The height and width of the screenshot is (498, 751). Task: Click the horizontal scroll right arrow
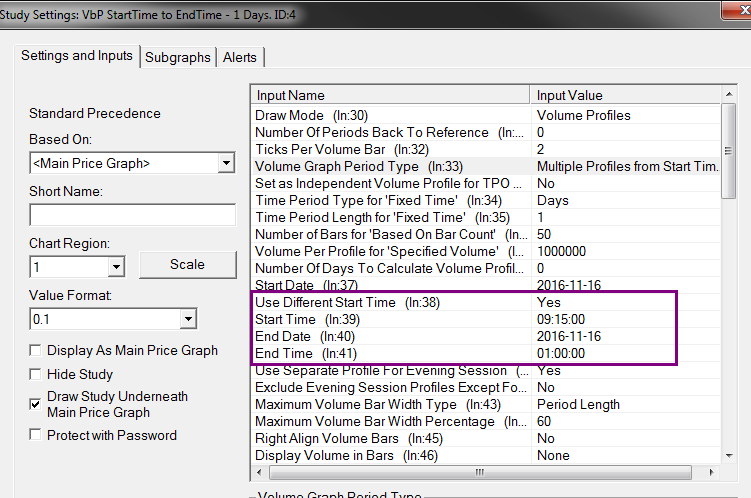pos(711,473)
